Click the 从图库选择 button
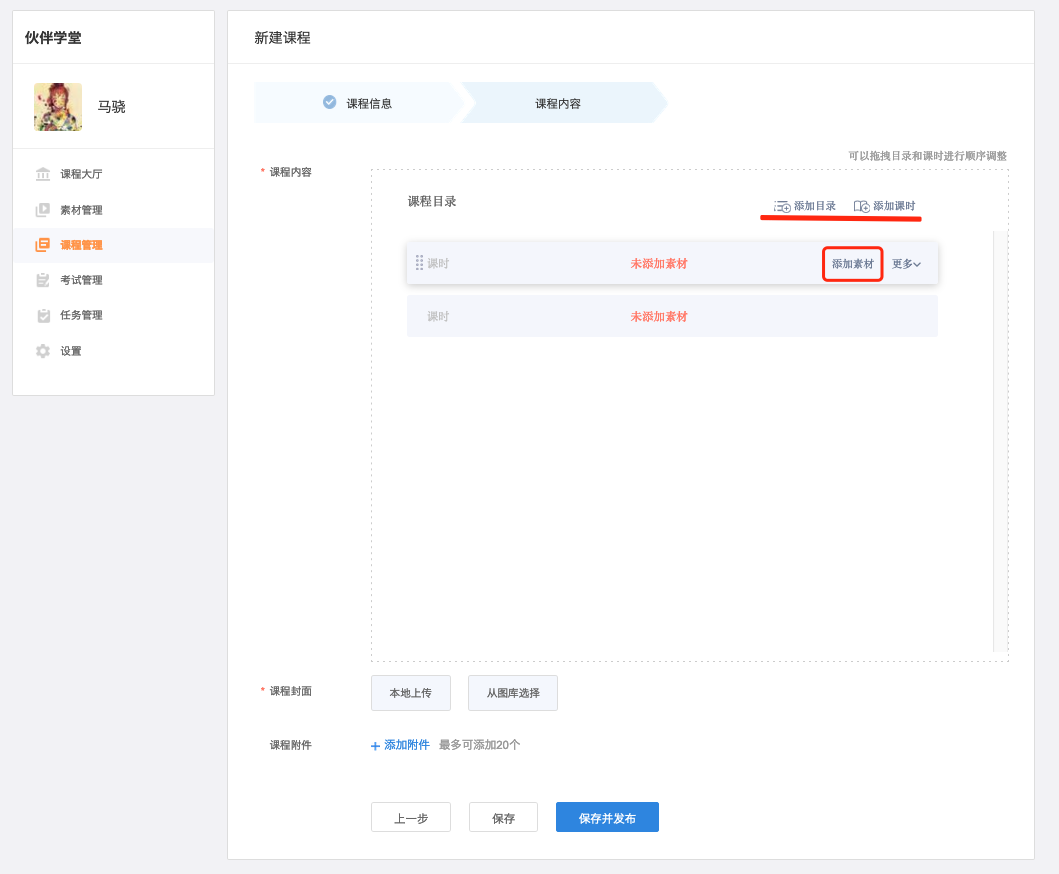The width and height of the screenshot is (1059, 874). point(513,693)
